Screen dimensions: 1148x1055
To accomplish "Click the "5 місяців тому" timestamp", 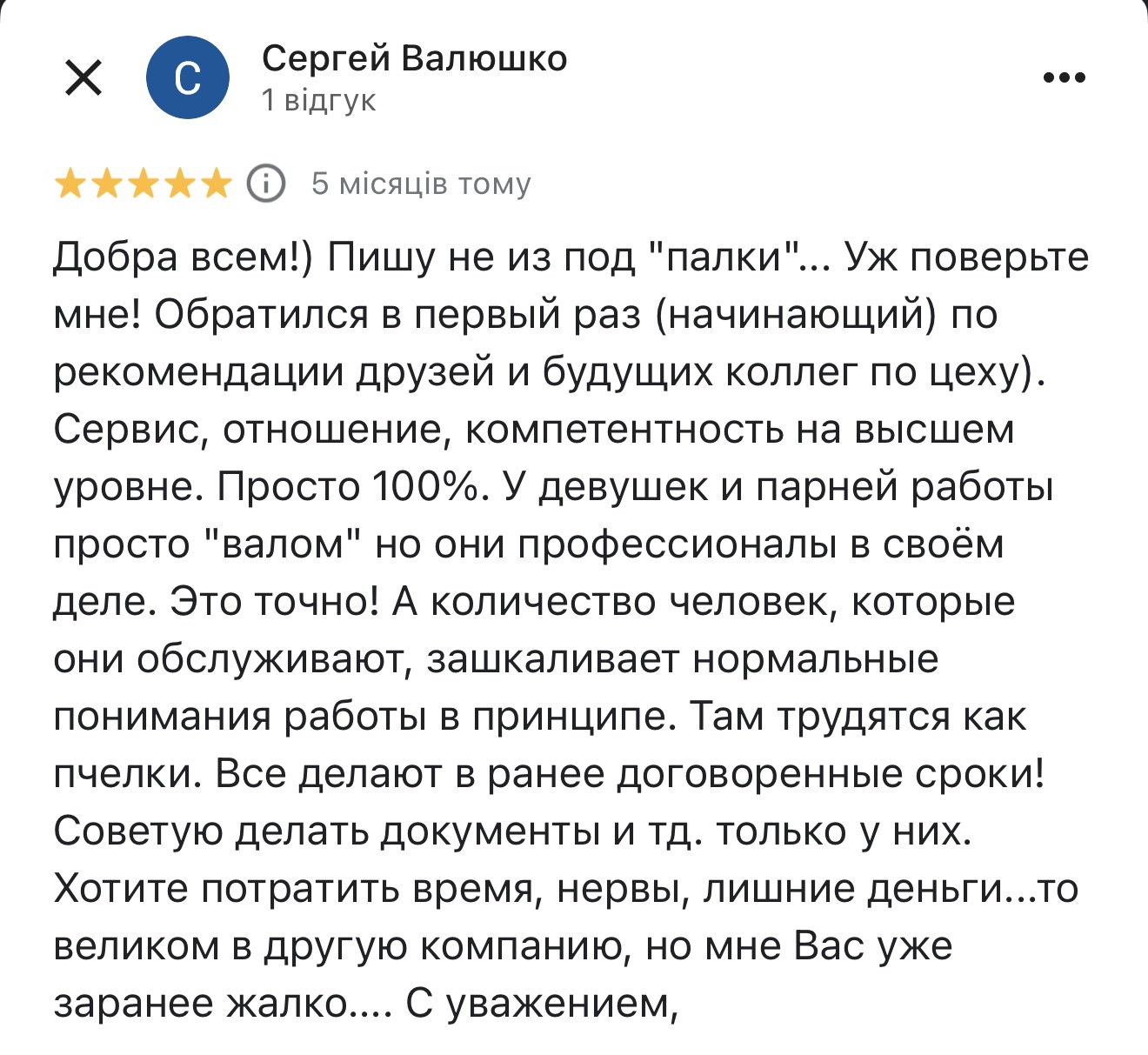I will click(421, 184).
